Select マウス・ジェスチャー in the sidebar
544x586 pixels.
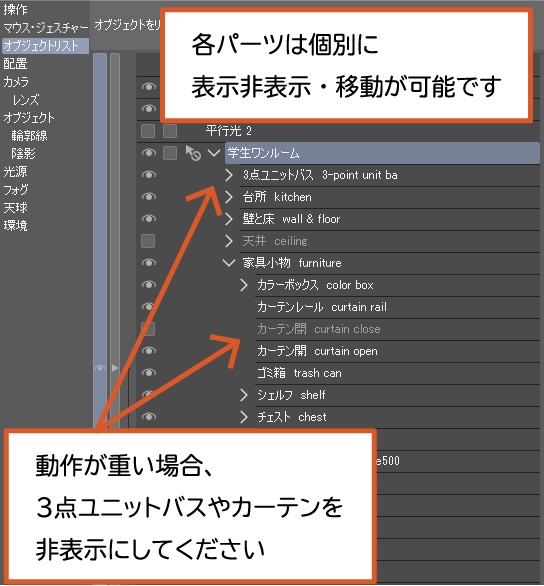click(x=46, y=28)
